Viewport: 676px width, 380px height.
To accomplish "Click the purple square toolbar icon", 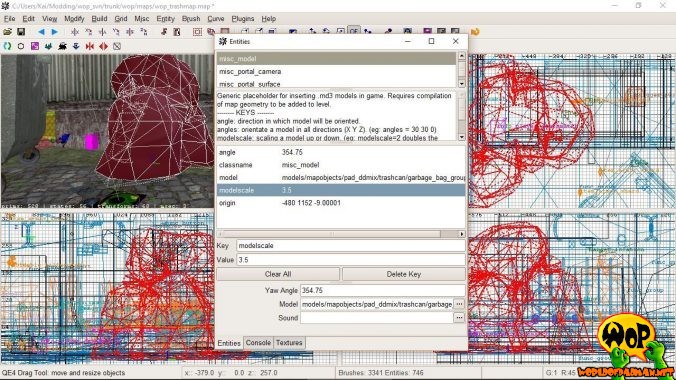I will click(x=34, y=46).
